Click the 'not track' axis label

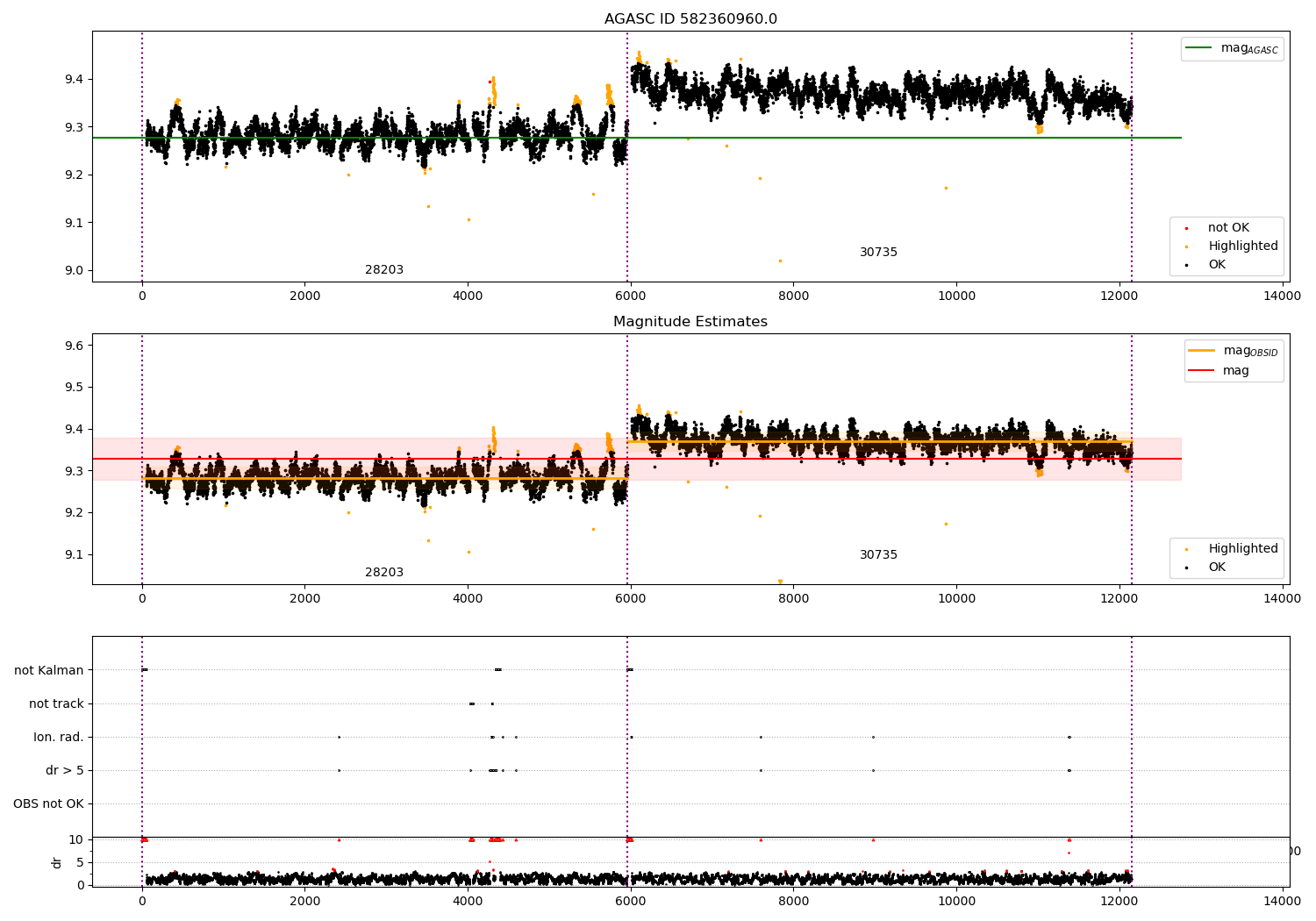(56, 703)
